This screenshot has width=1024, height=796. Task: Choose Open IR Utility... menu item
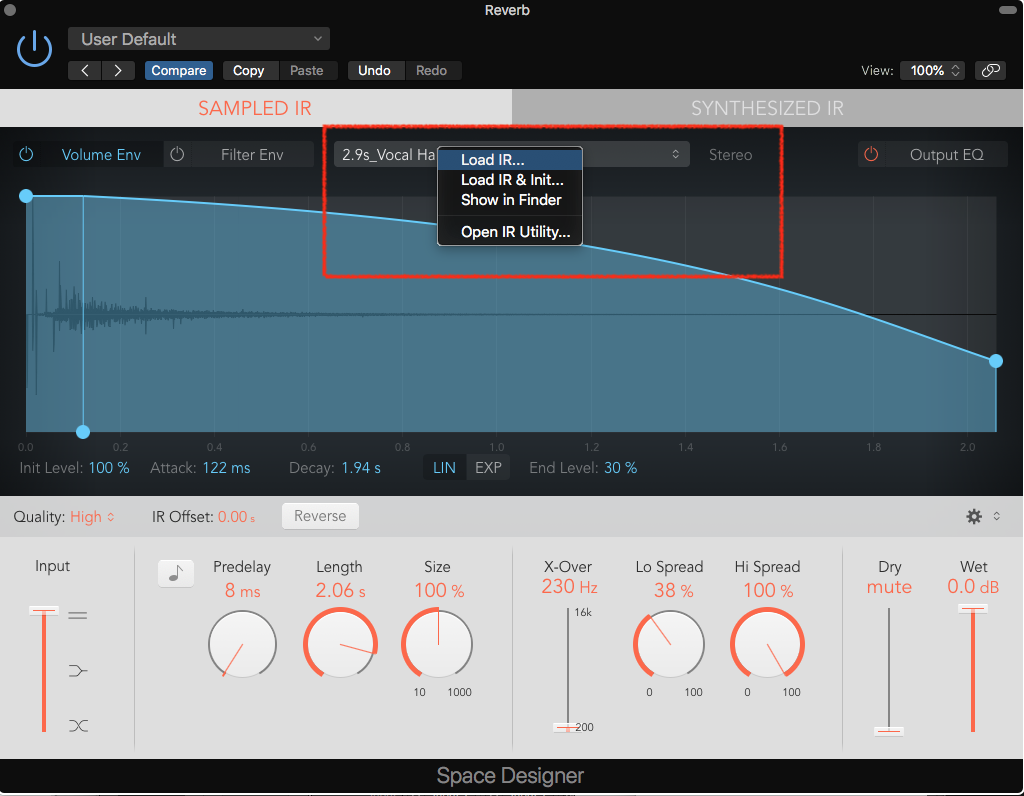[x=509, y=232]
